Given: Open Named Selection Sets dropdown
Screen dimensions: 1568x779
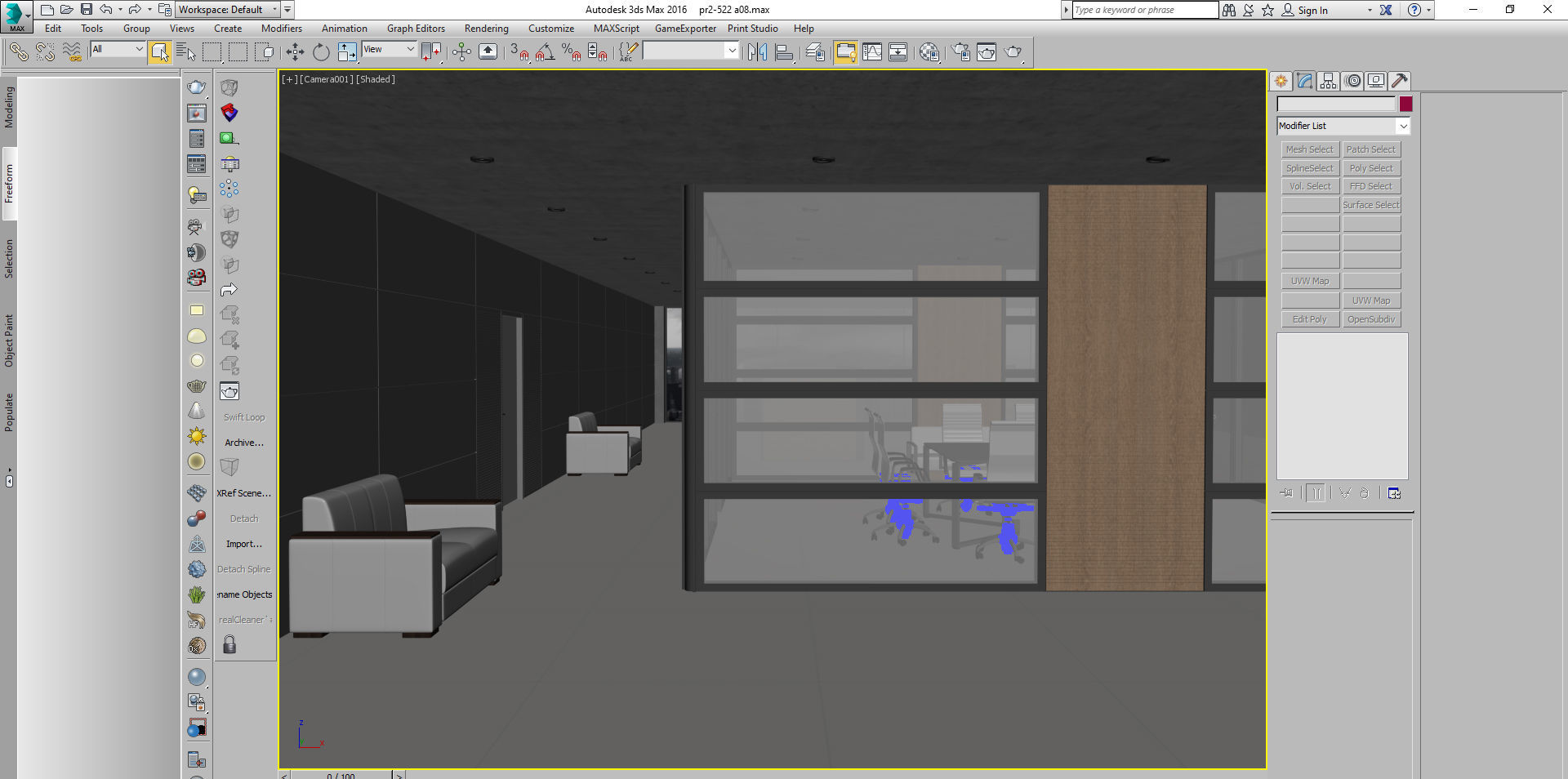Looking at the screenshot, I should click(x=691, y=51).
